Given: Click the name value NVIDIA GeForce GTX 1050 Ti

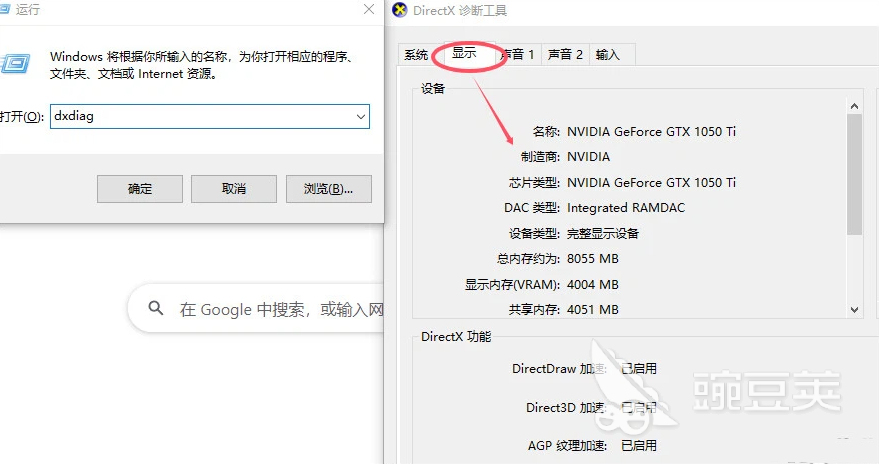Looking at the screenshot, I should (651, 132).
